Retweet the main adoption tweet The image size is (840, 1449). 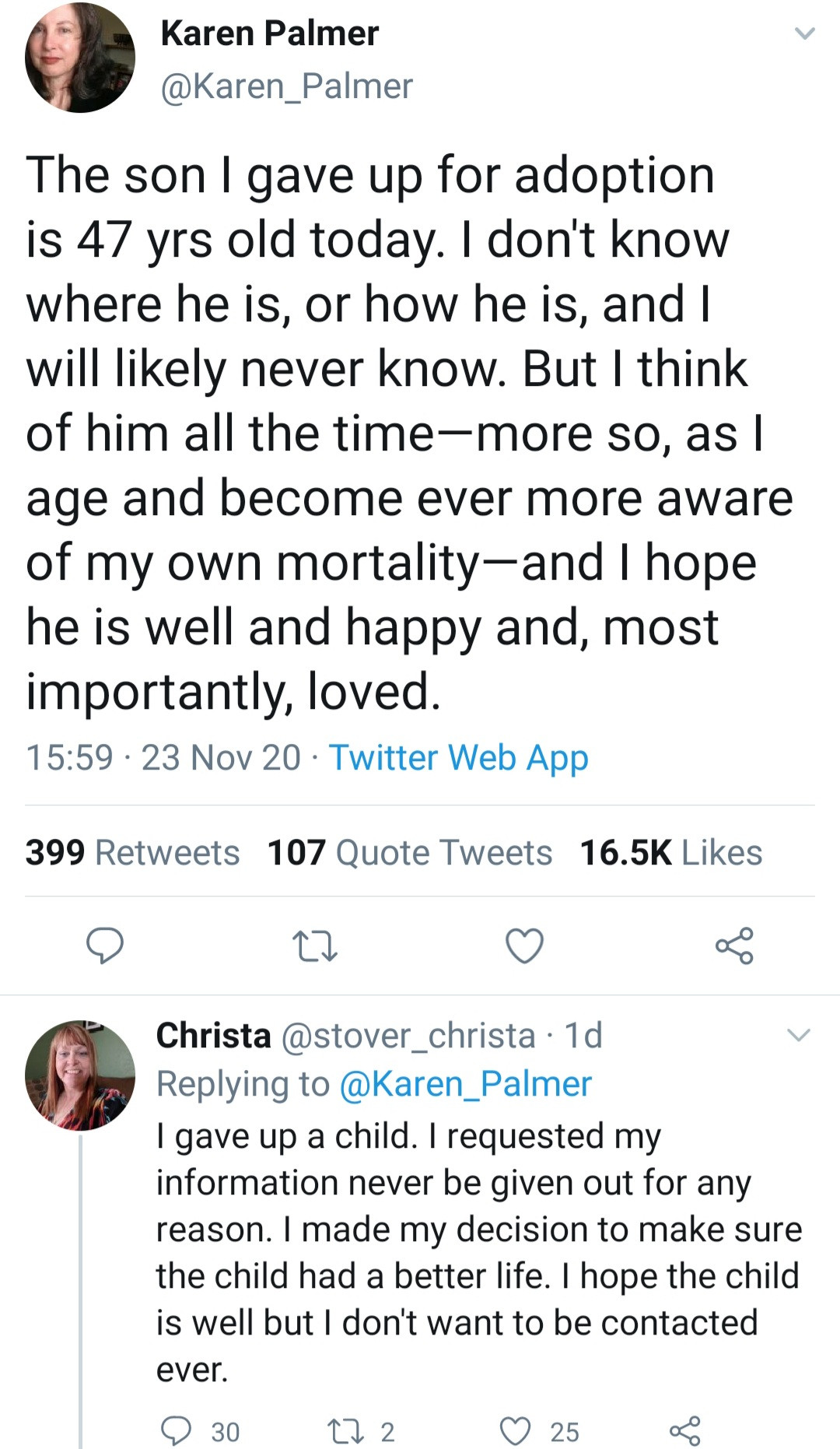pos(314,946)
